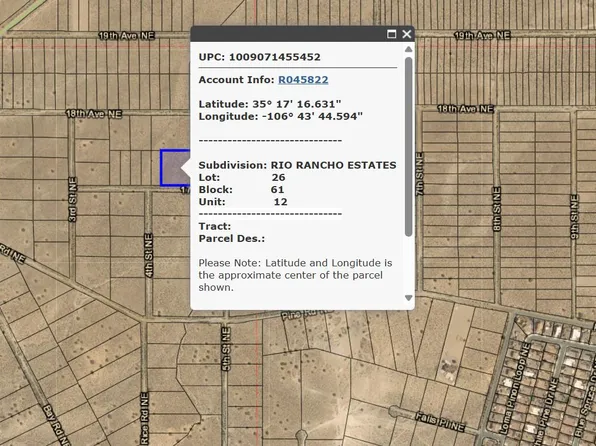Click the 3rd St NE street label

(x=72, y=199)
